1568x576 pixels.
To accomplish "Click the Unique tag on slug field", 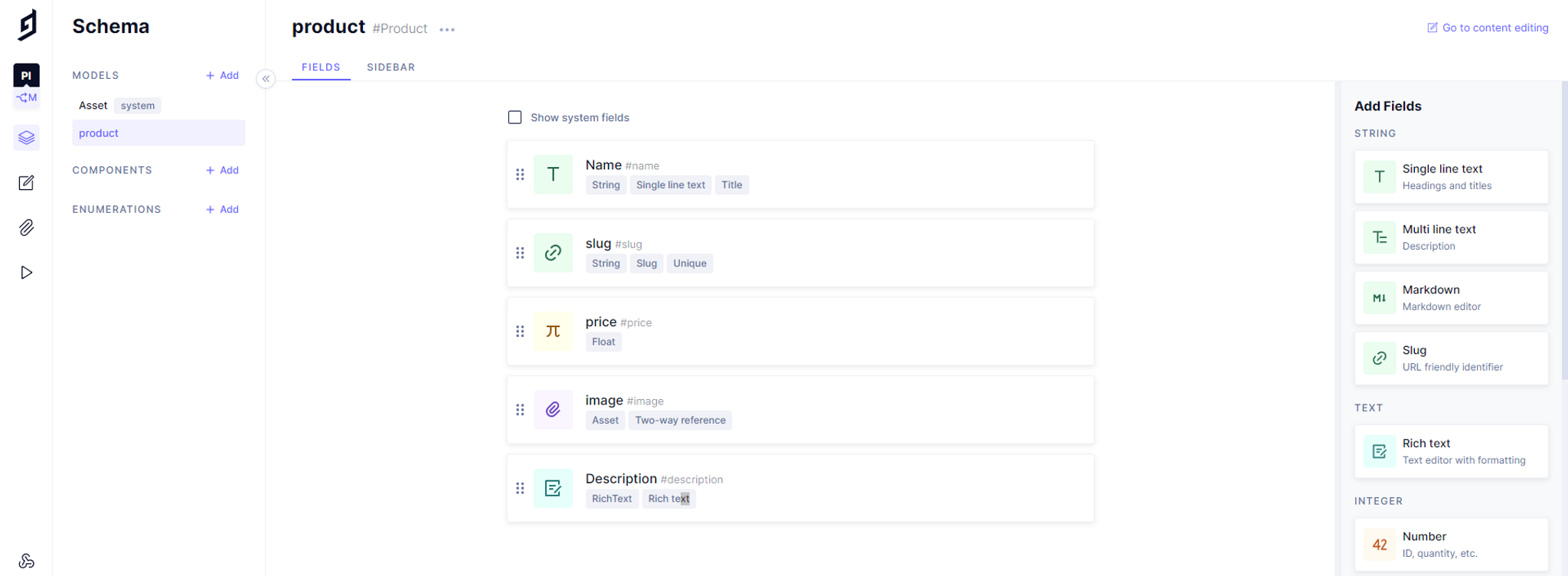I will tap(690, 263).
